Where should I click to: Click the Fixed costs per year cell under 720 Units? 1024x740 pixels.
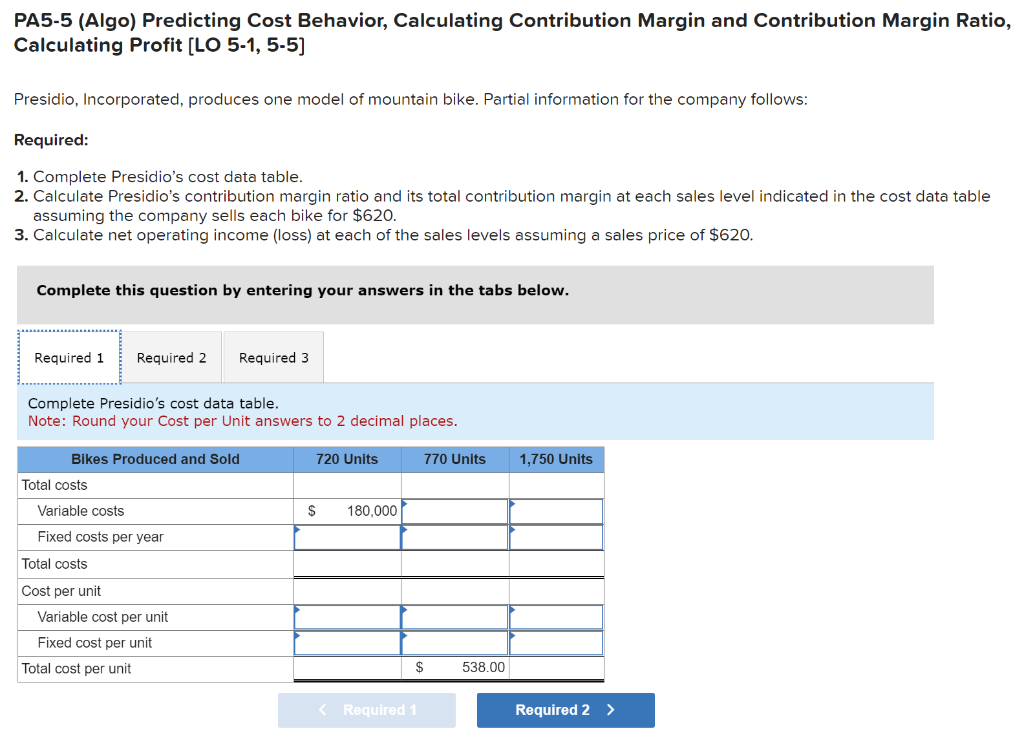pyautogui.click(x=347, y=537)
